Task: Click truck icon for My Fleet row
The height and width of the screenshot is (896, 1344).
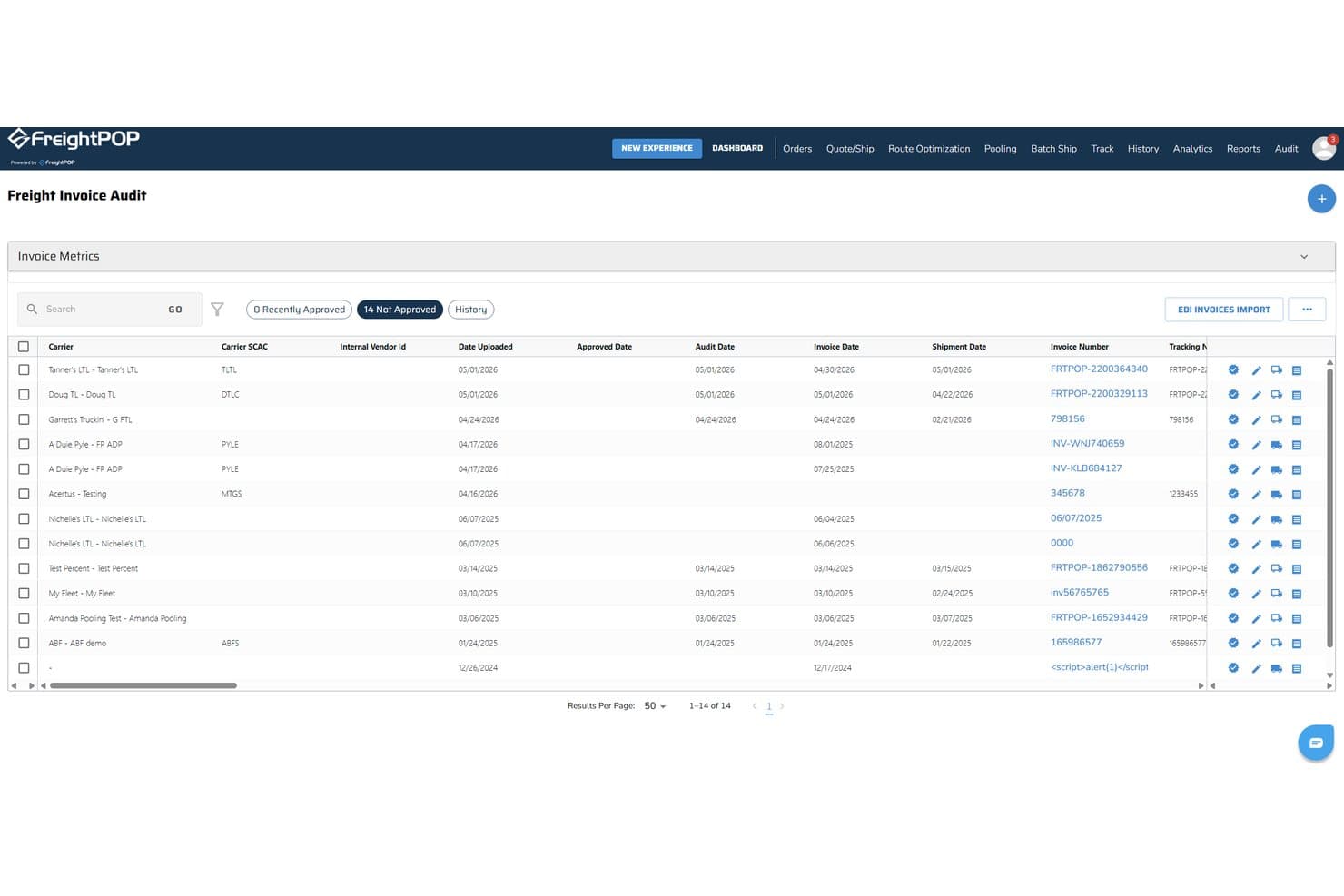Action: (x=1276, y=593)
